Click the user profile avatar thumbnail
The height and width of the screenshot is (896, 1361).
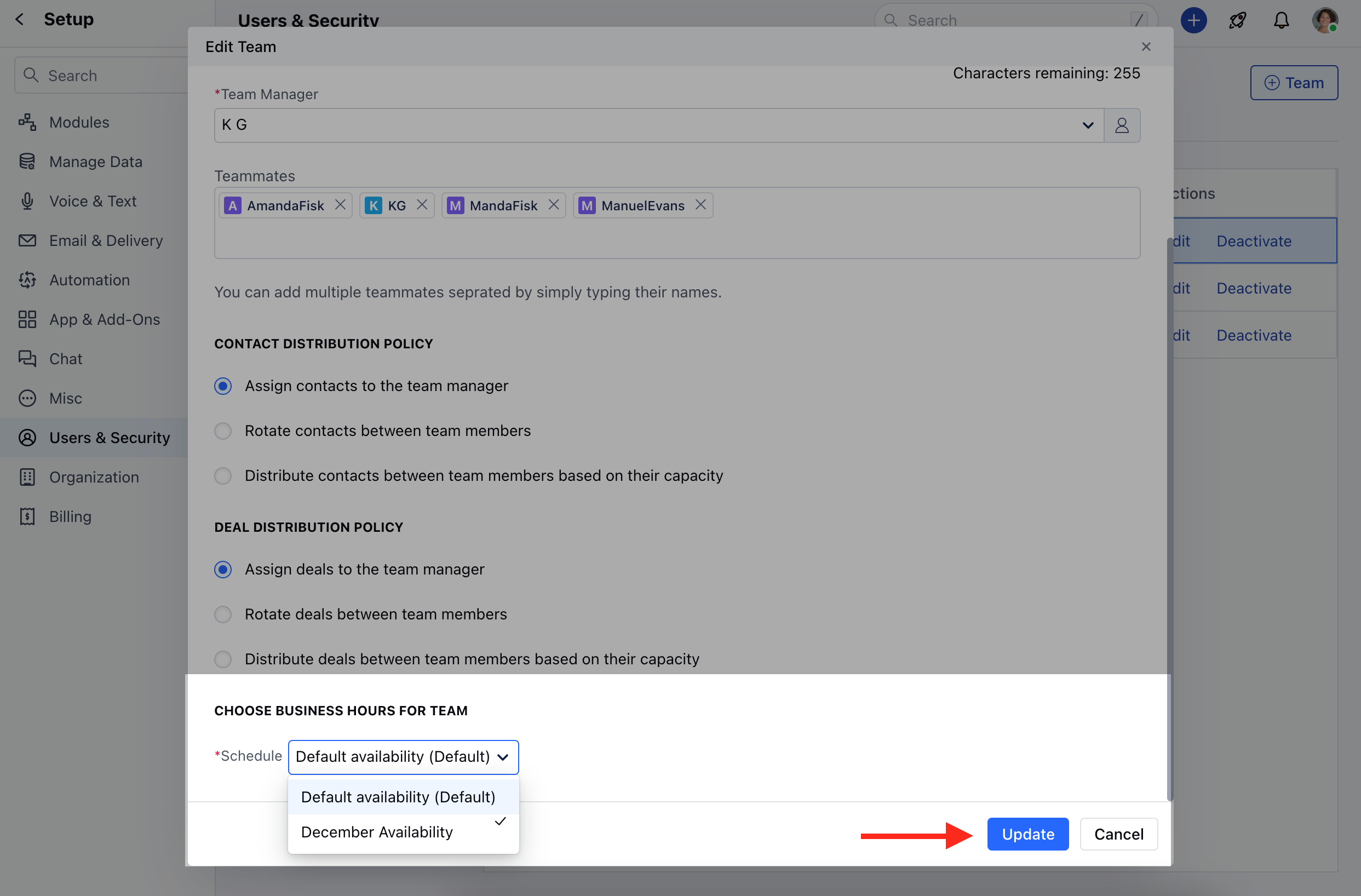pyautogui.click(x=1325, y=20)
